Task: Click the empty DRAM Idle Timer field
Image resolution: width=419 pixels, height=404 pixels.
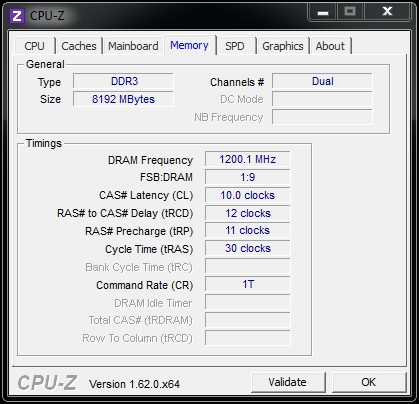Action: (x=248, y=302)
